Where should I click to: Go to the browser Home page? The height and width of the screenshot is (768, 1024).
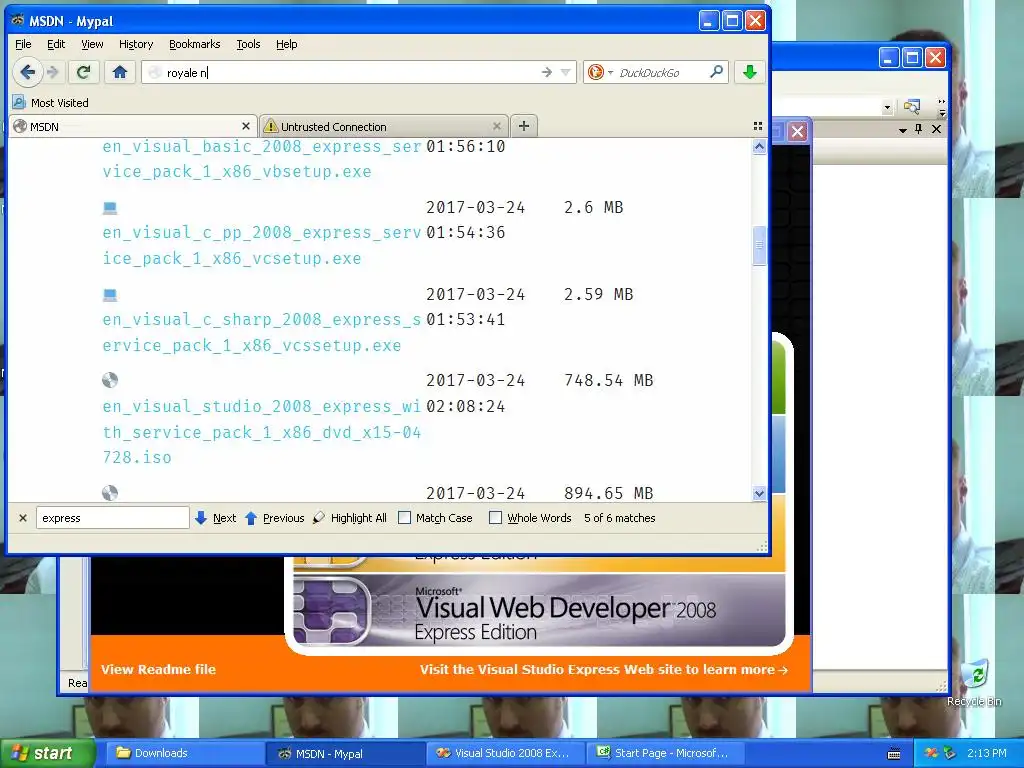(x=120, y=72)
